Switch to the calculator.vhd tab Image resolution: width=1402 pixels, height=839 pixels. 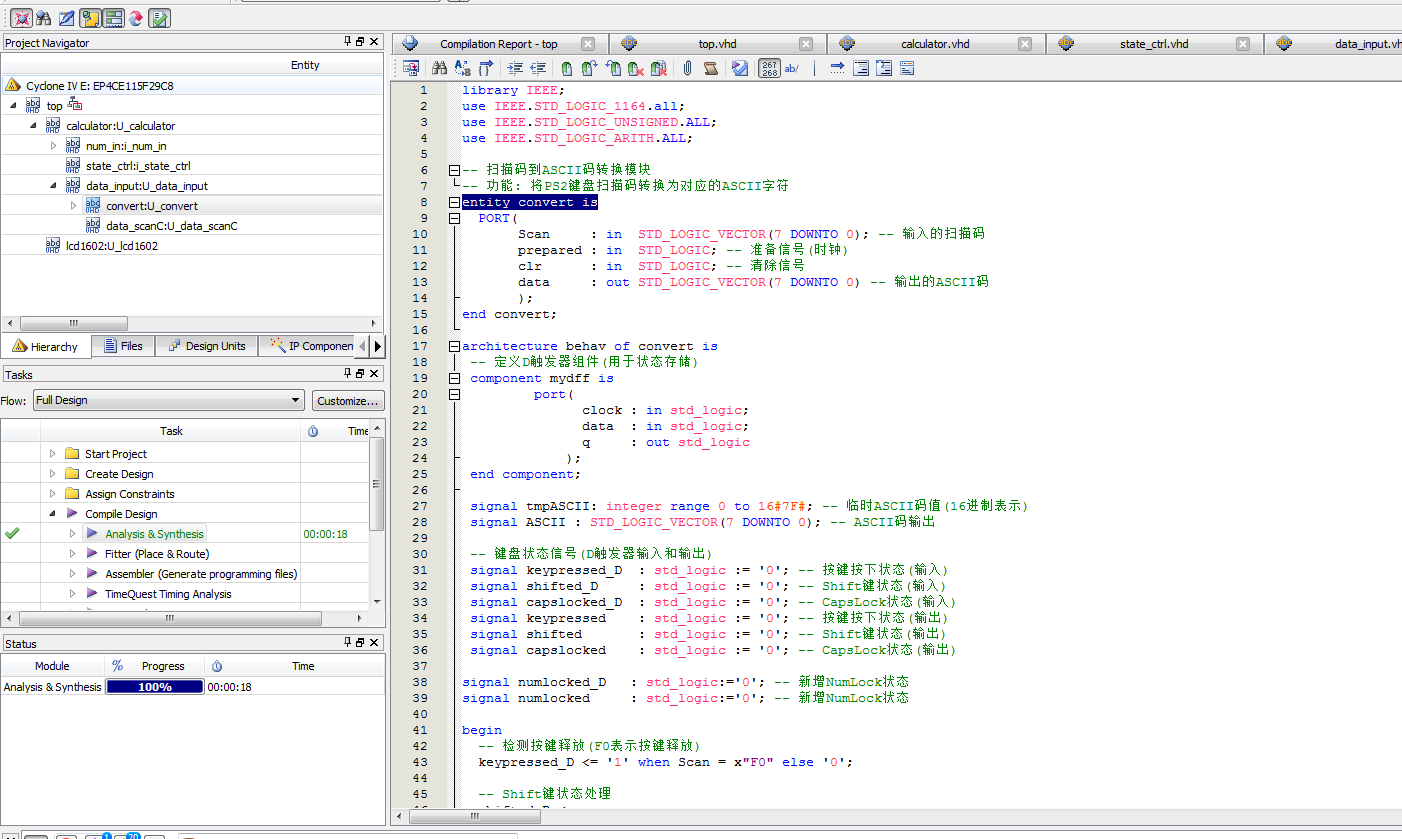coord(934,44)
